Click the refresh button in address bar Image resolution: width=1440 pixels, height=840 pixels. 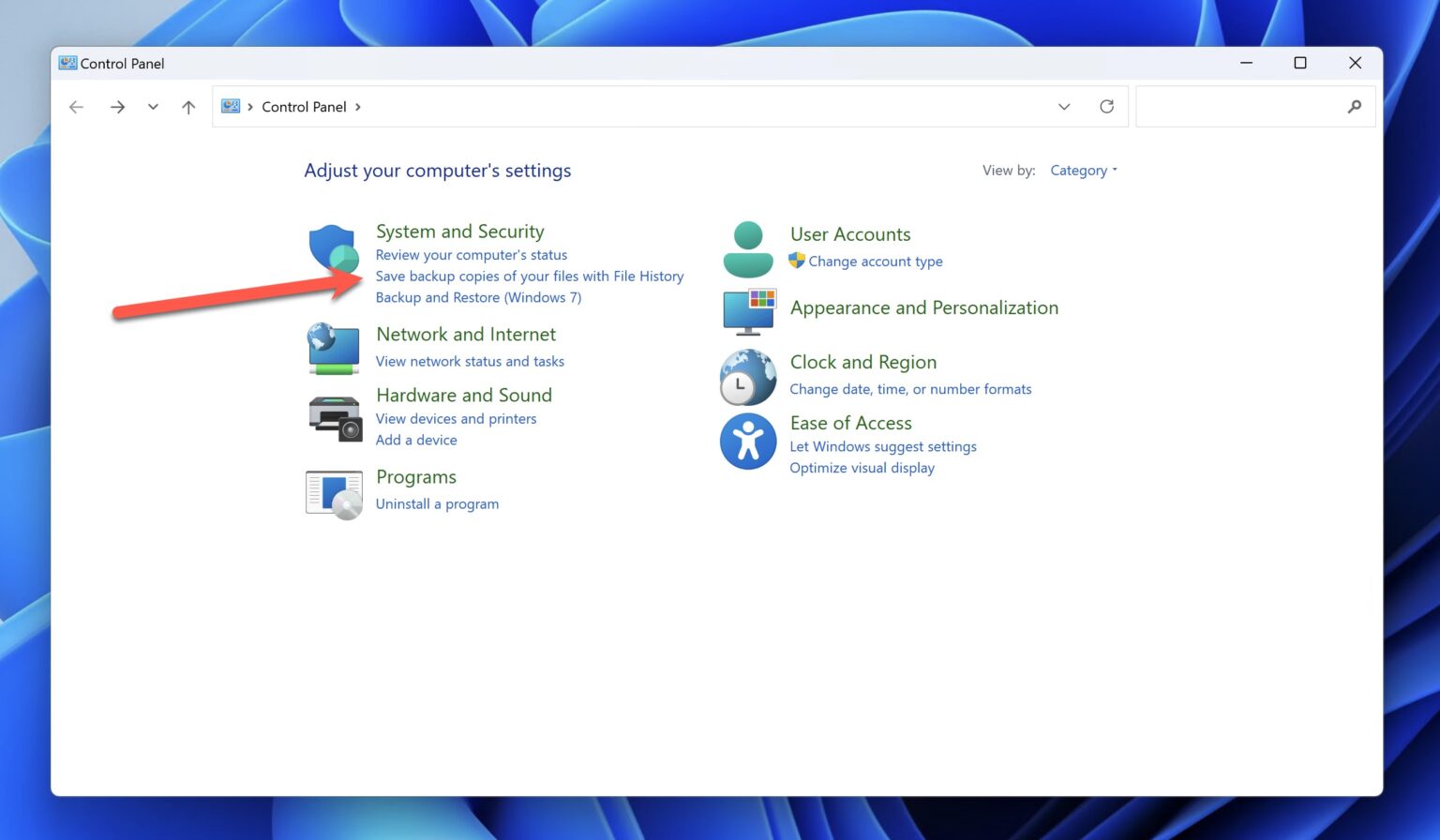(x=1107, y=106)
